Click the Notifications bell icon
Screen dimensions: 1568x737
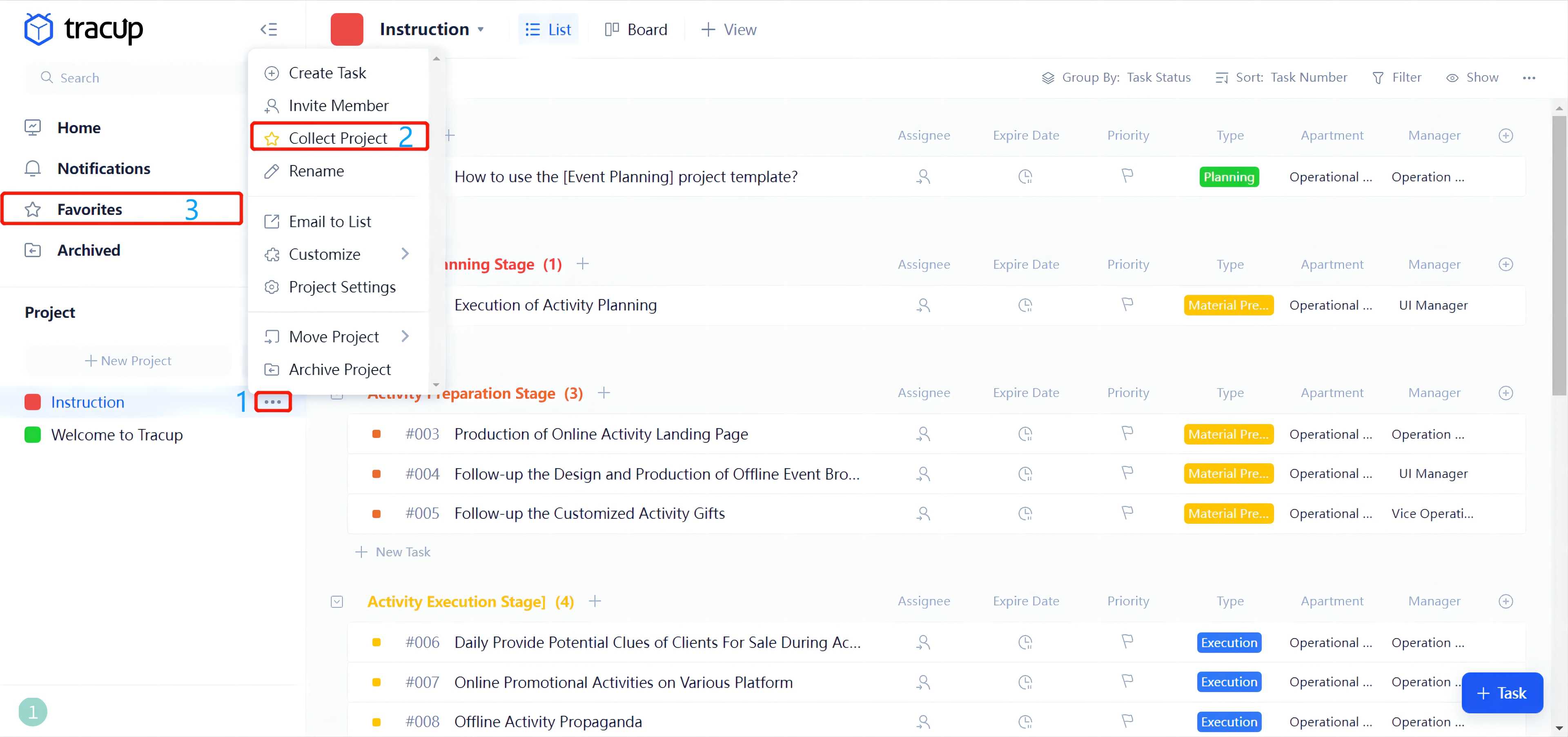[x=32, y=169]
